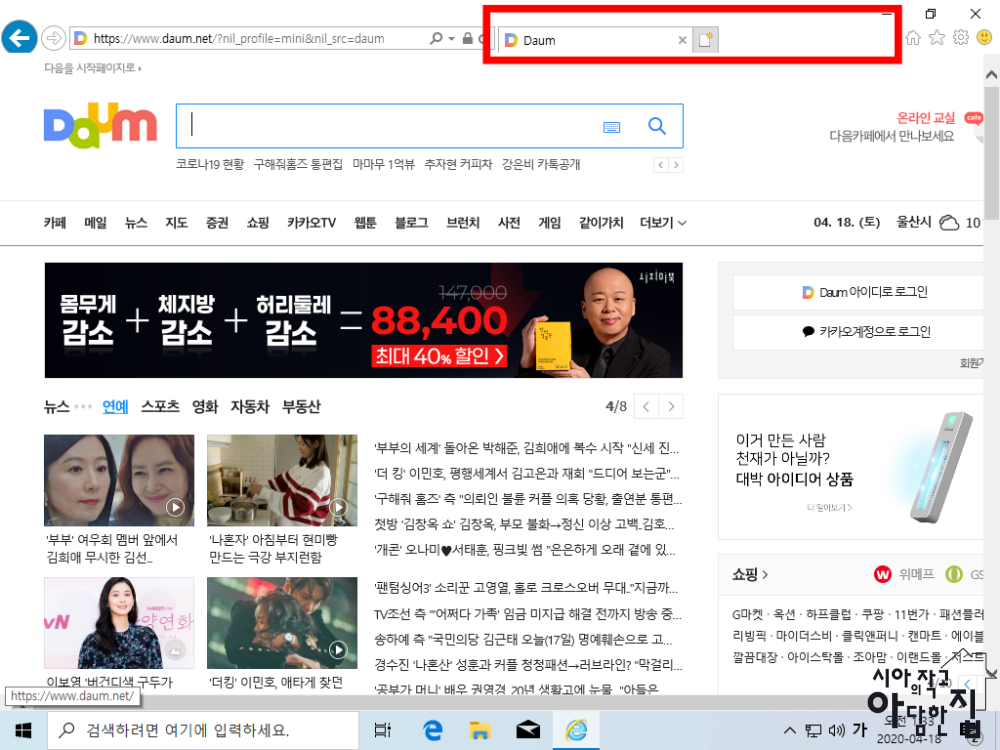Click the smiley feedback icon
The width and height of the screenshot is (1000, 750).
point(984,38)
